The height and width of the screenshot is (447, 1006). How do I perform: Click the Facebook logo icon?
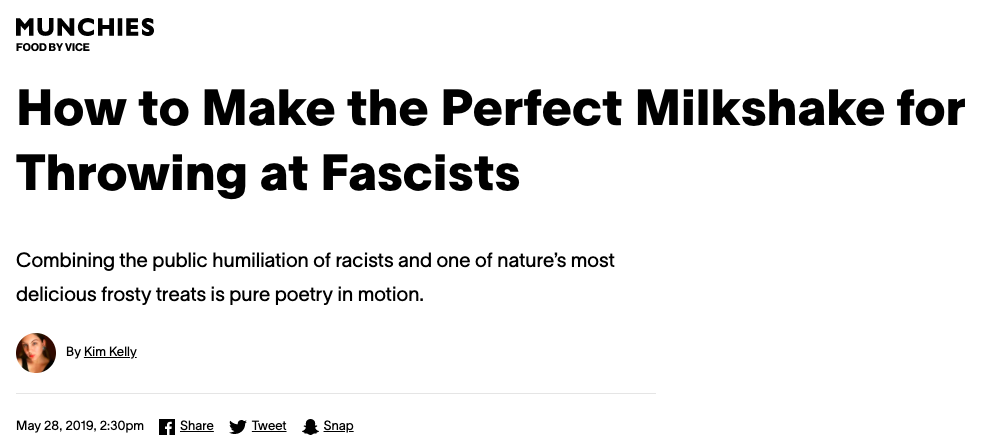pyautogui.click(x=167, y=426)
